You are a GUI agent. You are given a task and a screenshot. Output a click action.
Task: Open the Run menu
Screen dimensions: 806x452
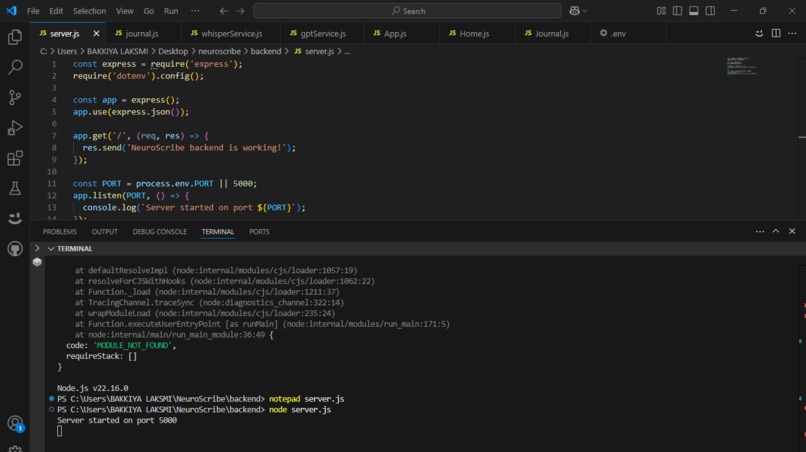[171, 11]
